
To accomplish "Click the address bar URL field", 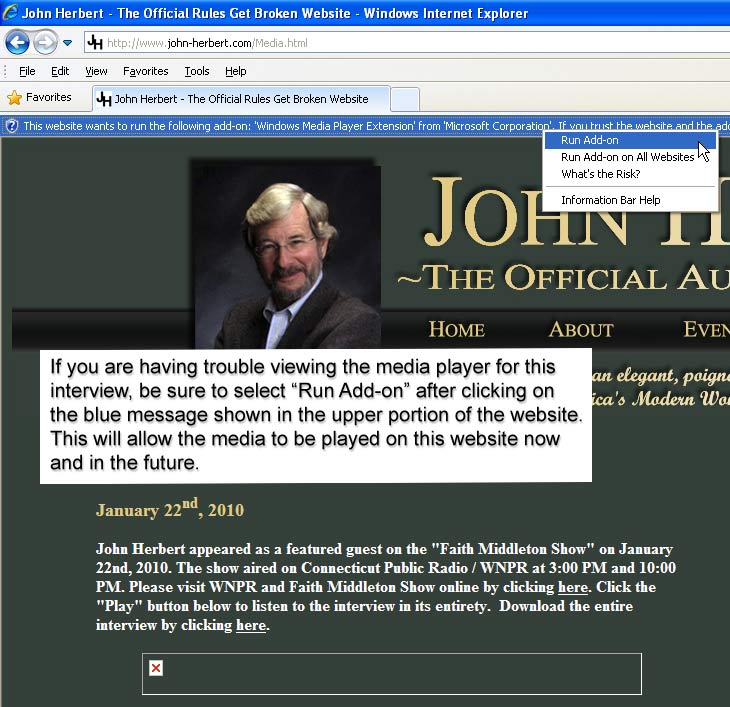I will click(400, 43).
